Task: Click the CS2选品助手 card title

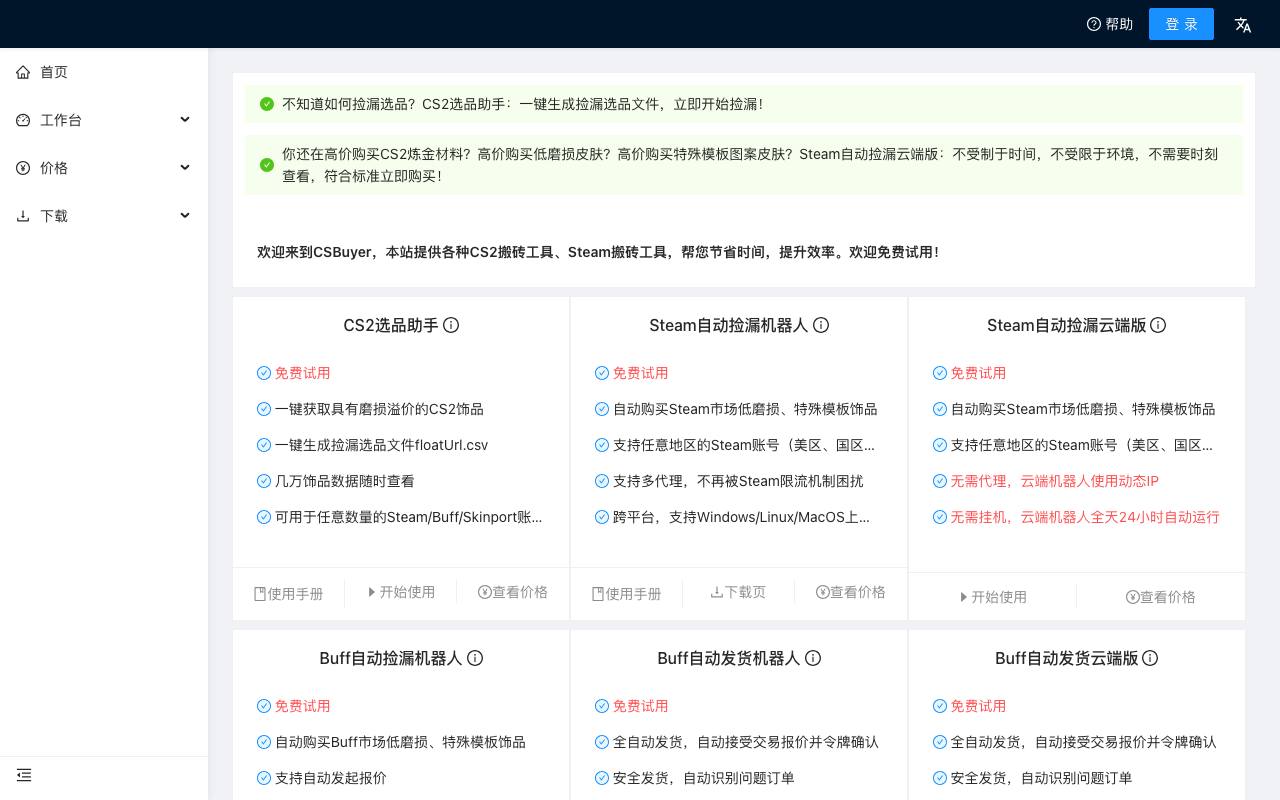Action: click(x=391, y=325)
